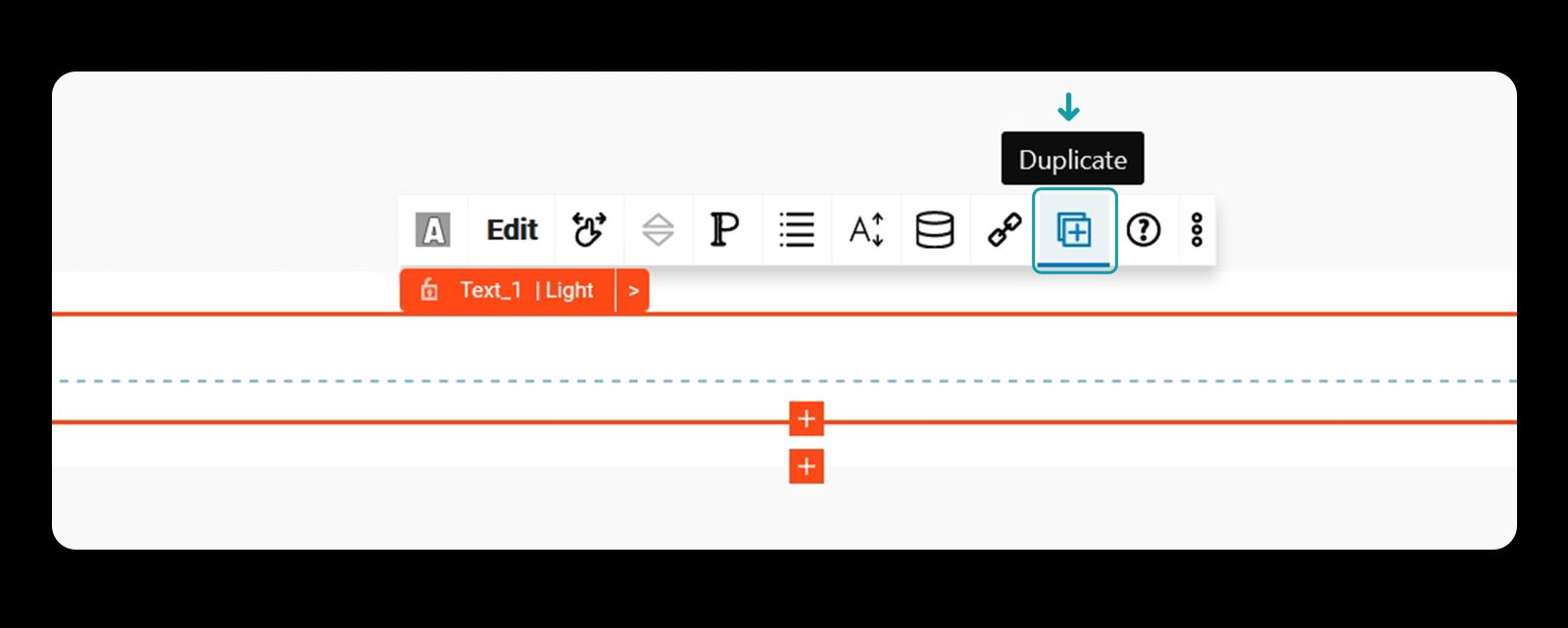The height and width of the screenshot is (628, 1568).
Task: Open the bullet list formatting icon
Action: [x=797, y=230]
